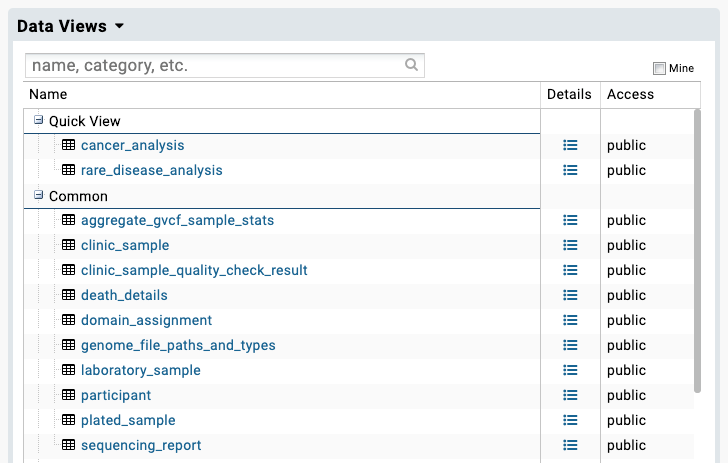The image size is (728, 463).
Task: Collapse the Quick View group
Action: point(39,120)
